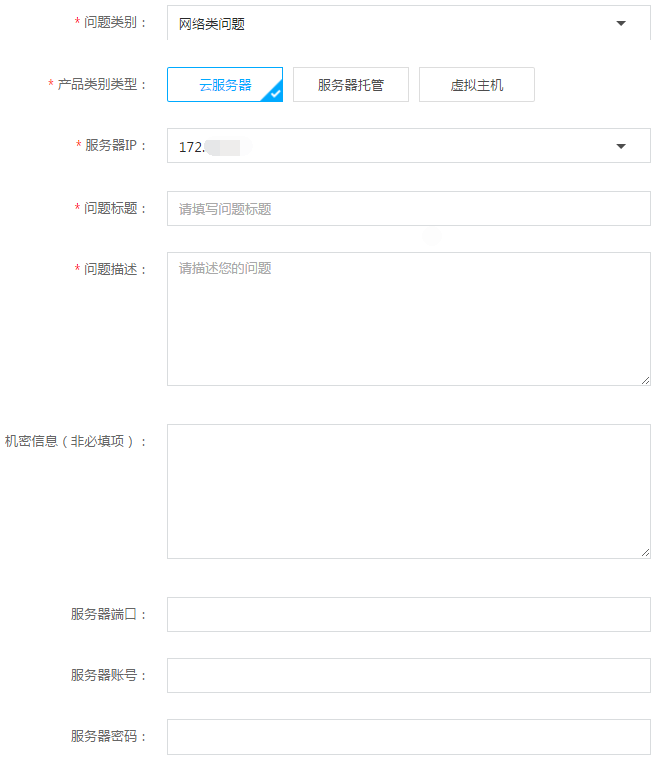Focus the 问题标题 input field
Screen dimensions: 661x765
click(409, 209)
